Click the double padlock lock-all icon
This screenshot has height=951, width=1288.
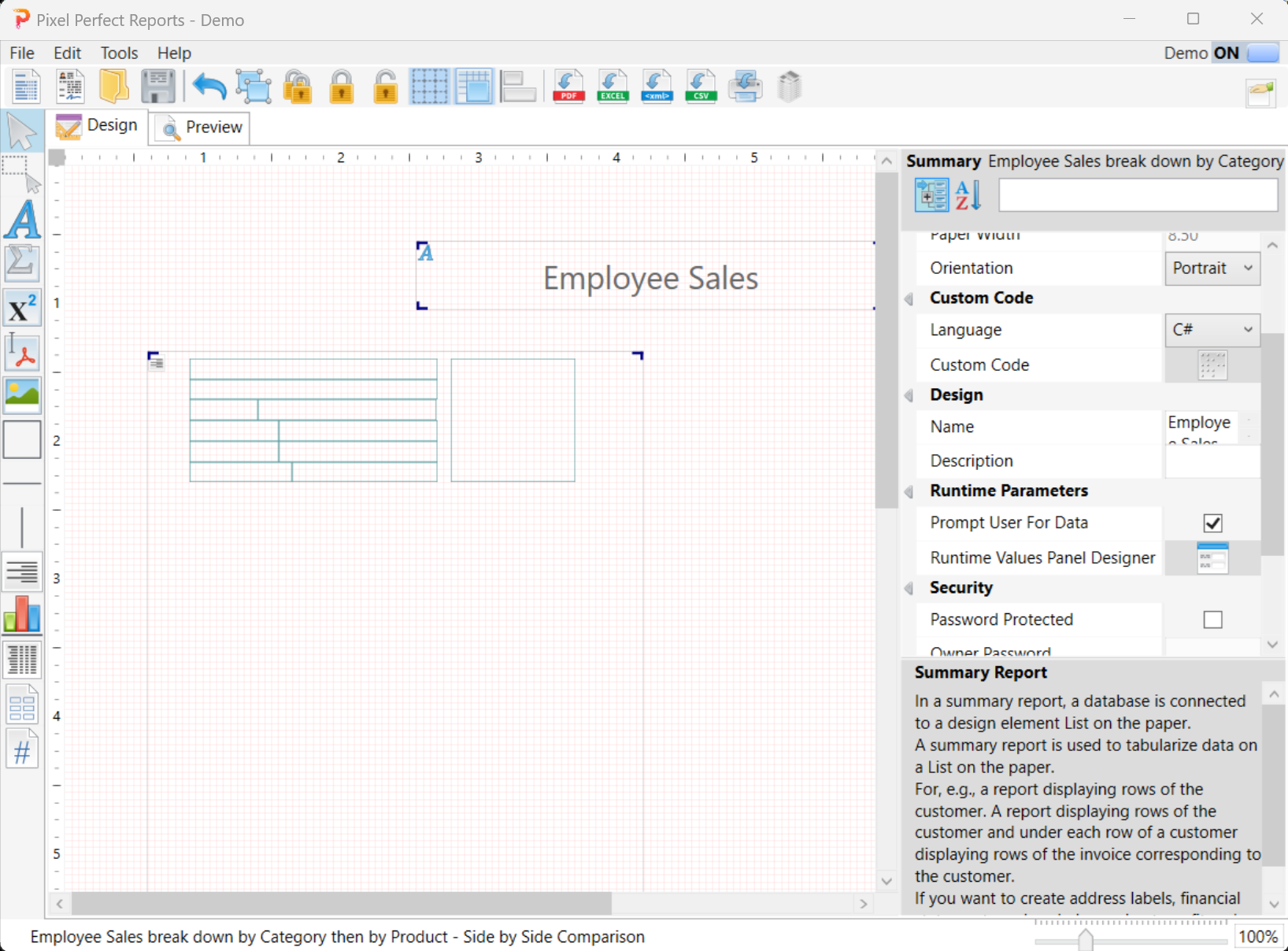click(x=298, y=87)
